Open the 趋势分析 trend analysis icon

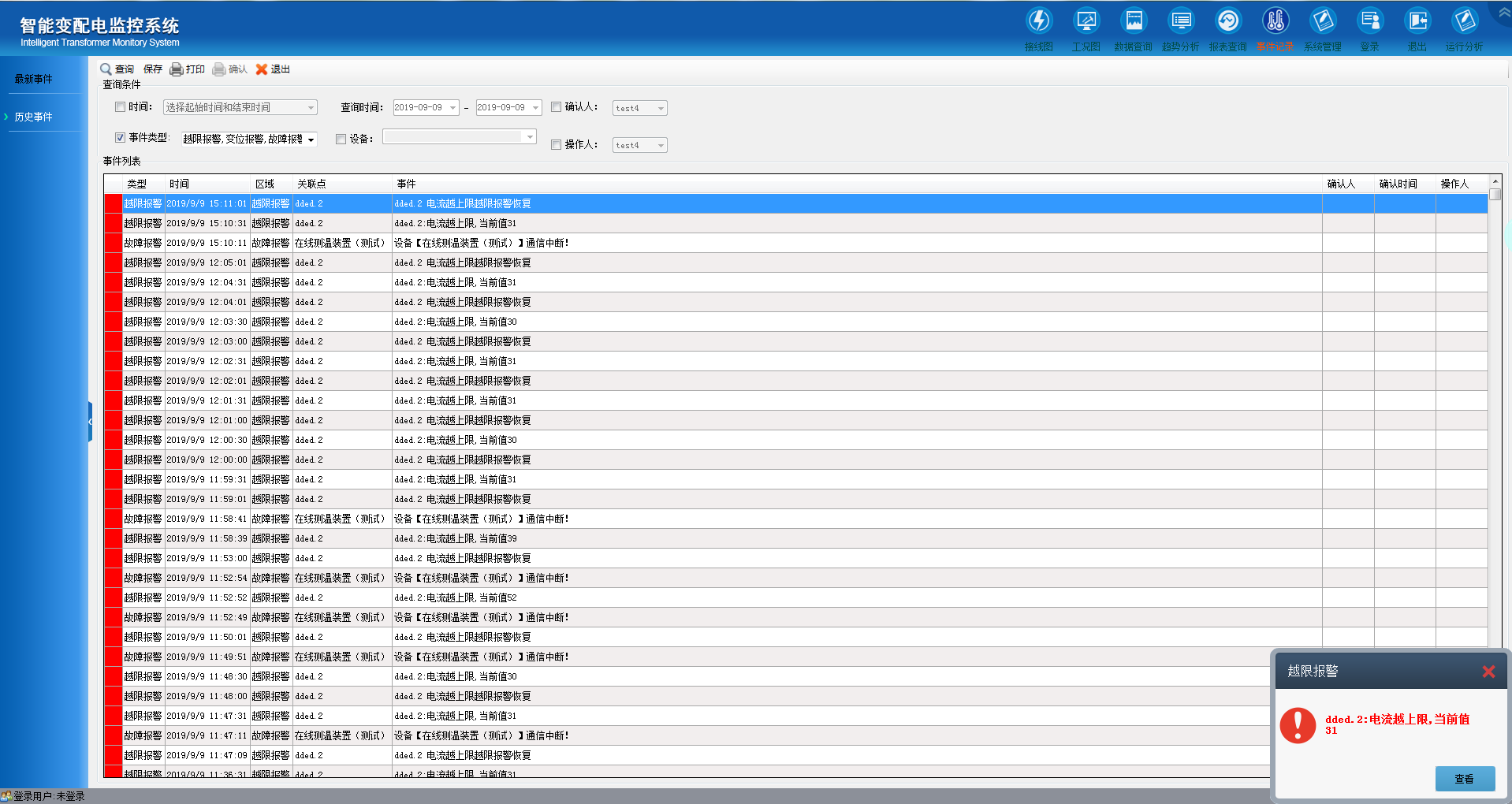point(1181,20)
